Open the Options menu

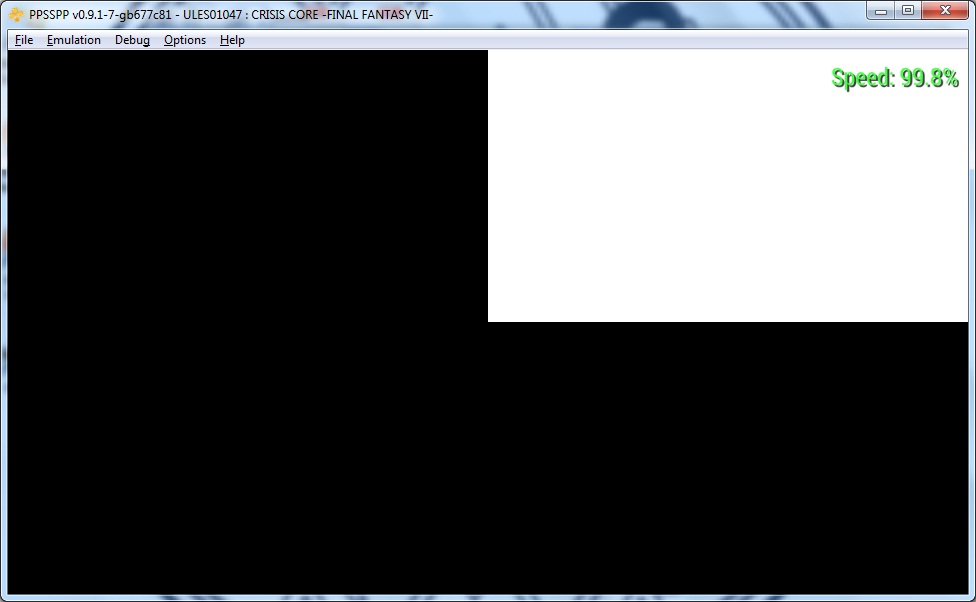tap(185, 40)
